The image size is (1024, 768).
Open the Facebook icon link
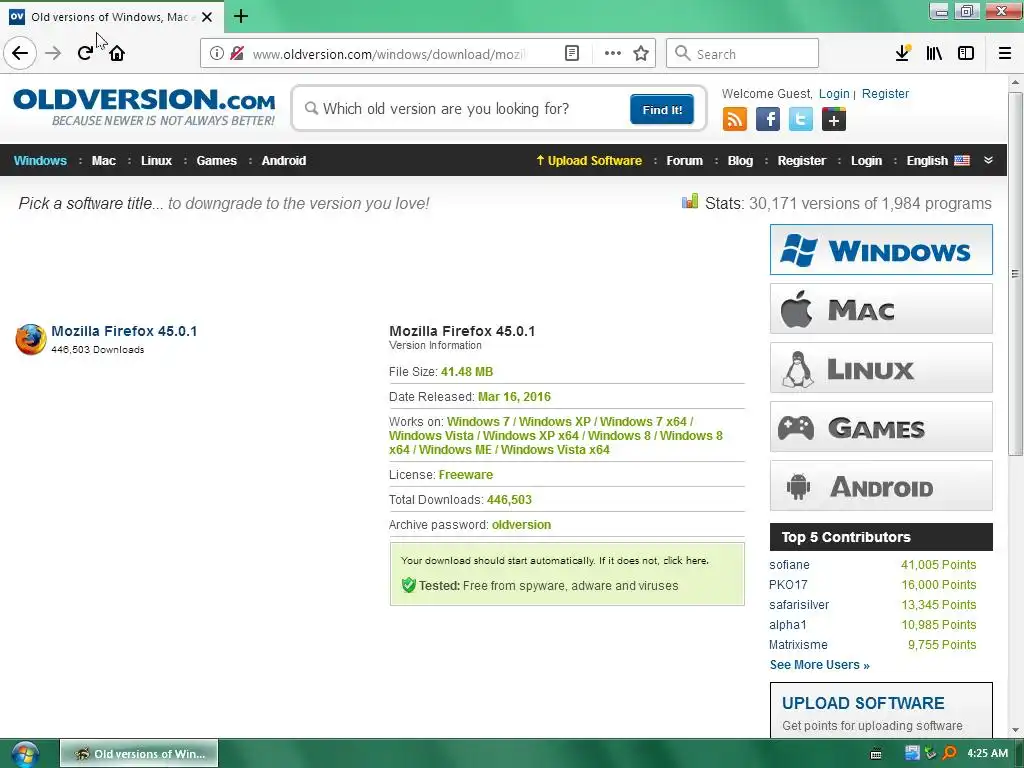(x=768, y=120)
